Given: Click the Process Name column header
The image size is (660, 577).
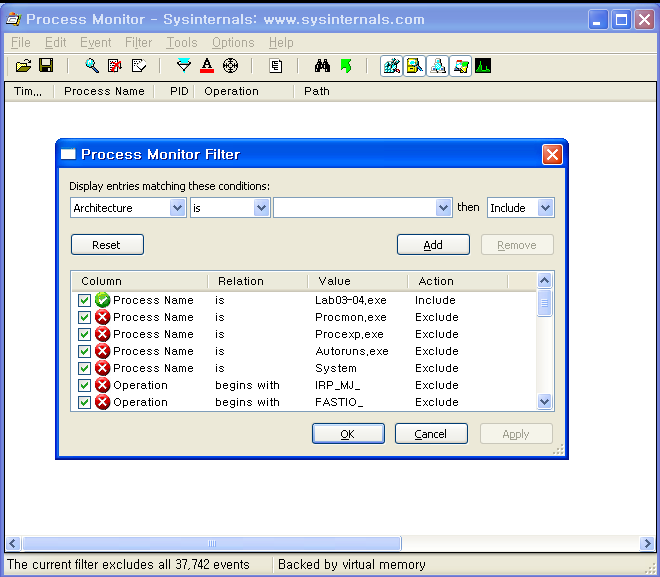Looking at the screenshot, I should [x=104, y=91].
